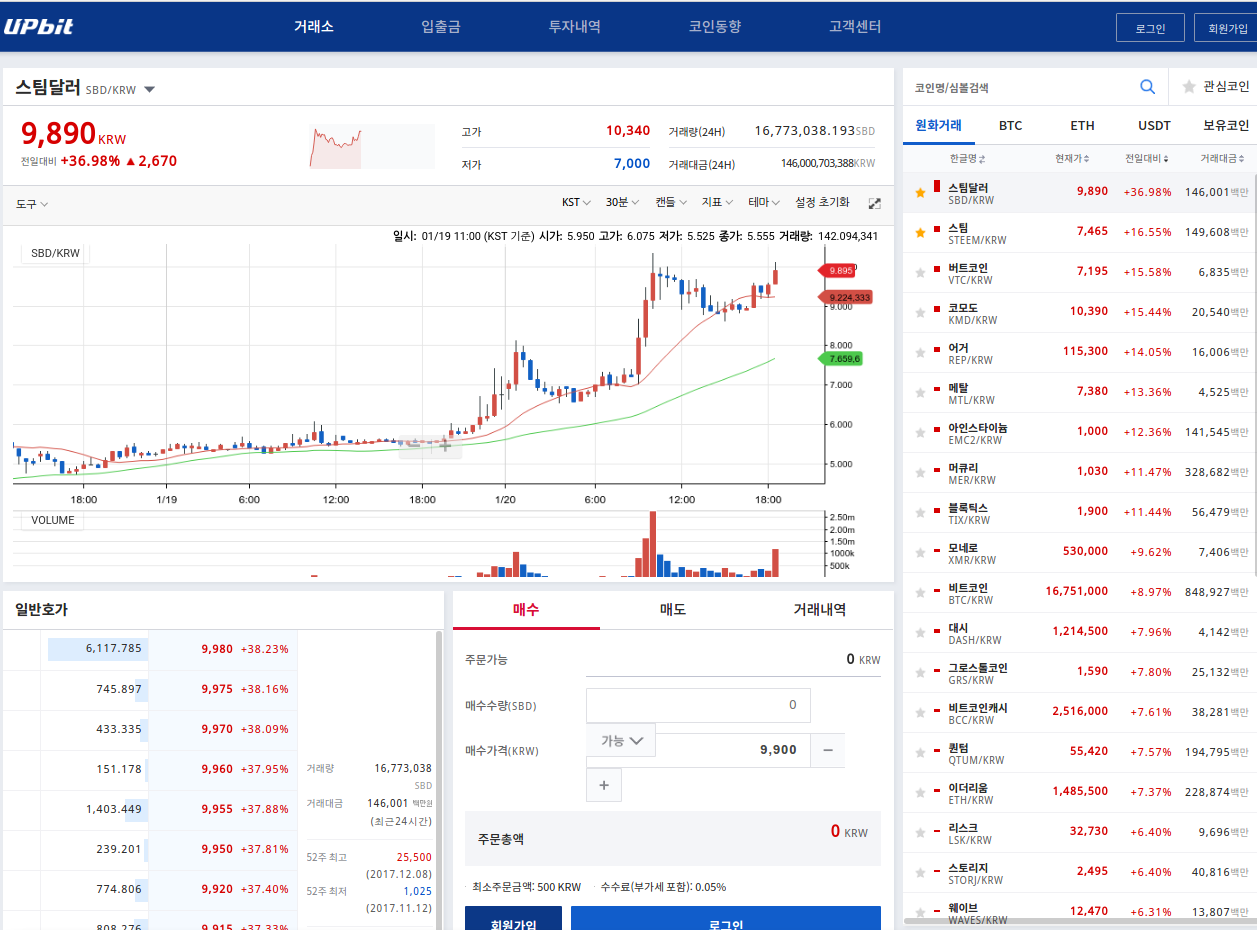
Task: Add 비트코인캐시 BCC to favorites
Action: coord(920,713)
